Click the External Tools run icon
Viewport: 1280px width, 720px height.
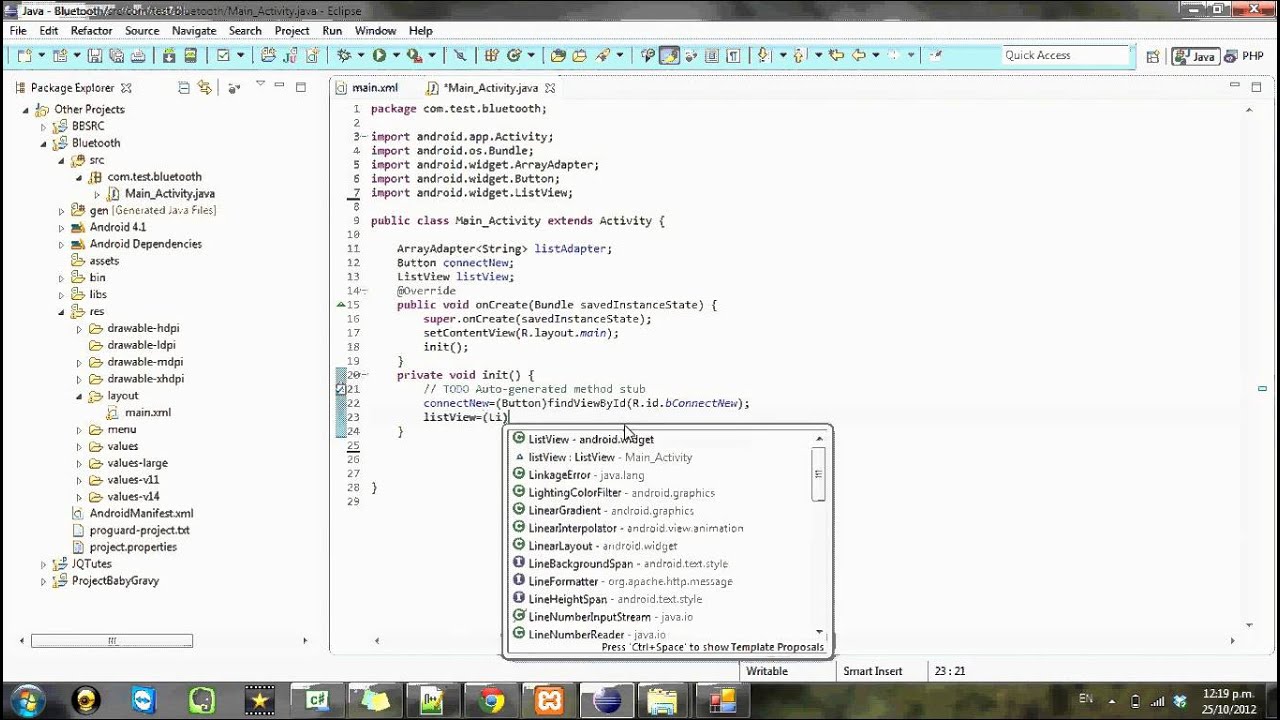(x=414, y=56)
